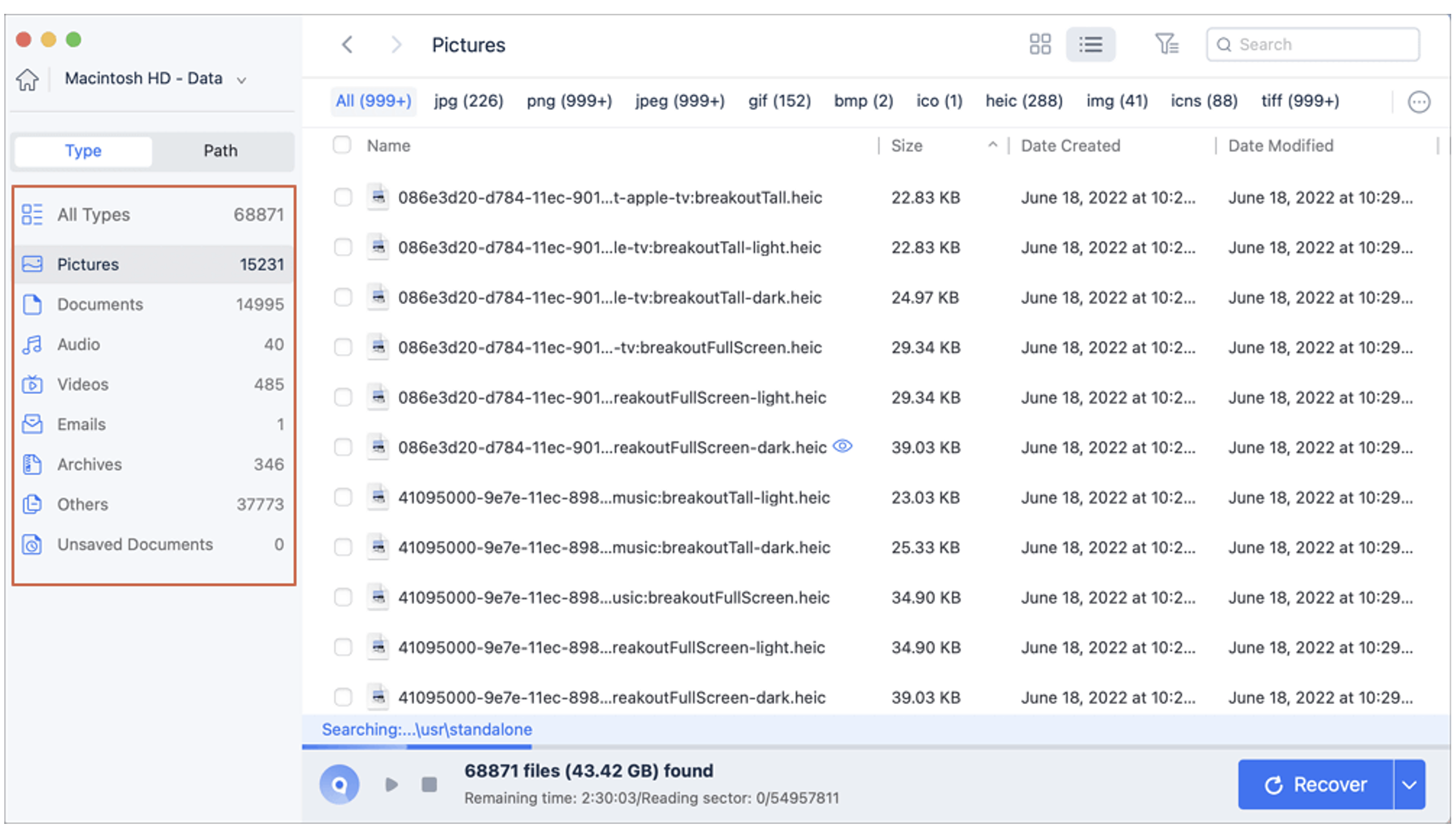Select the Pictures category in the sidebar
Image resolution: width=1456 pixels, height=834 pixels.
pos(88,264)
